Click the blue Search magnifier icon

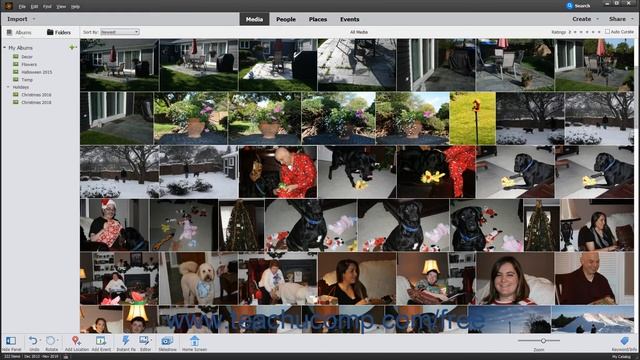click(570, 6)
